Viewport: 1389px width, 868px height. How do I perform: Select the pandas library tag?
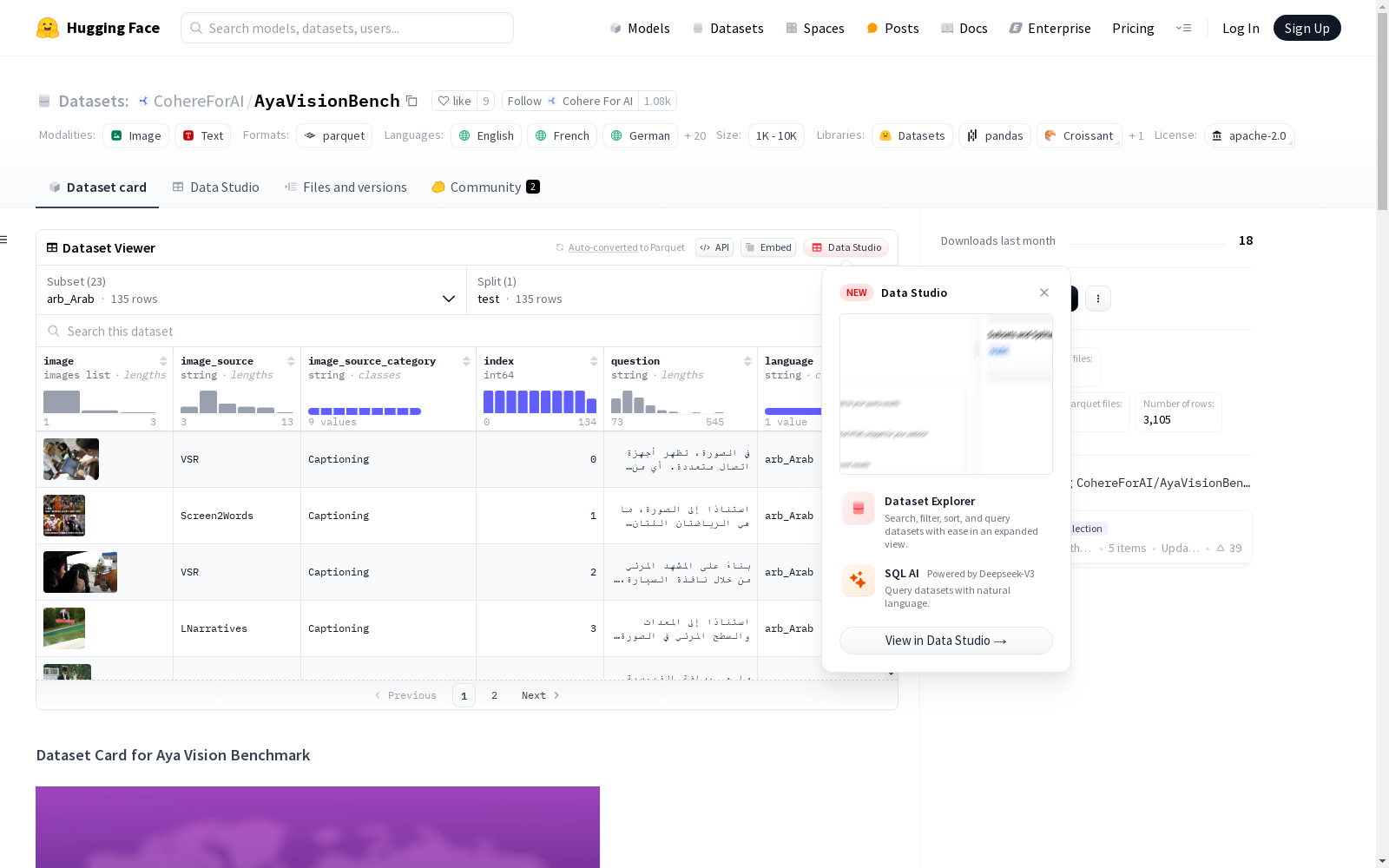995,135
